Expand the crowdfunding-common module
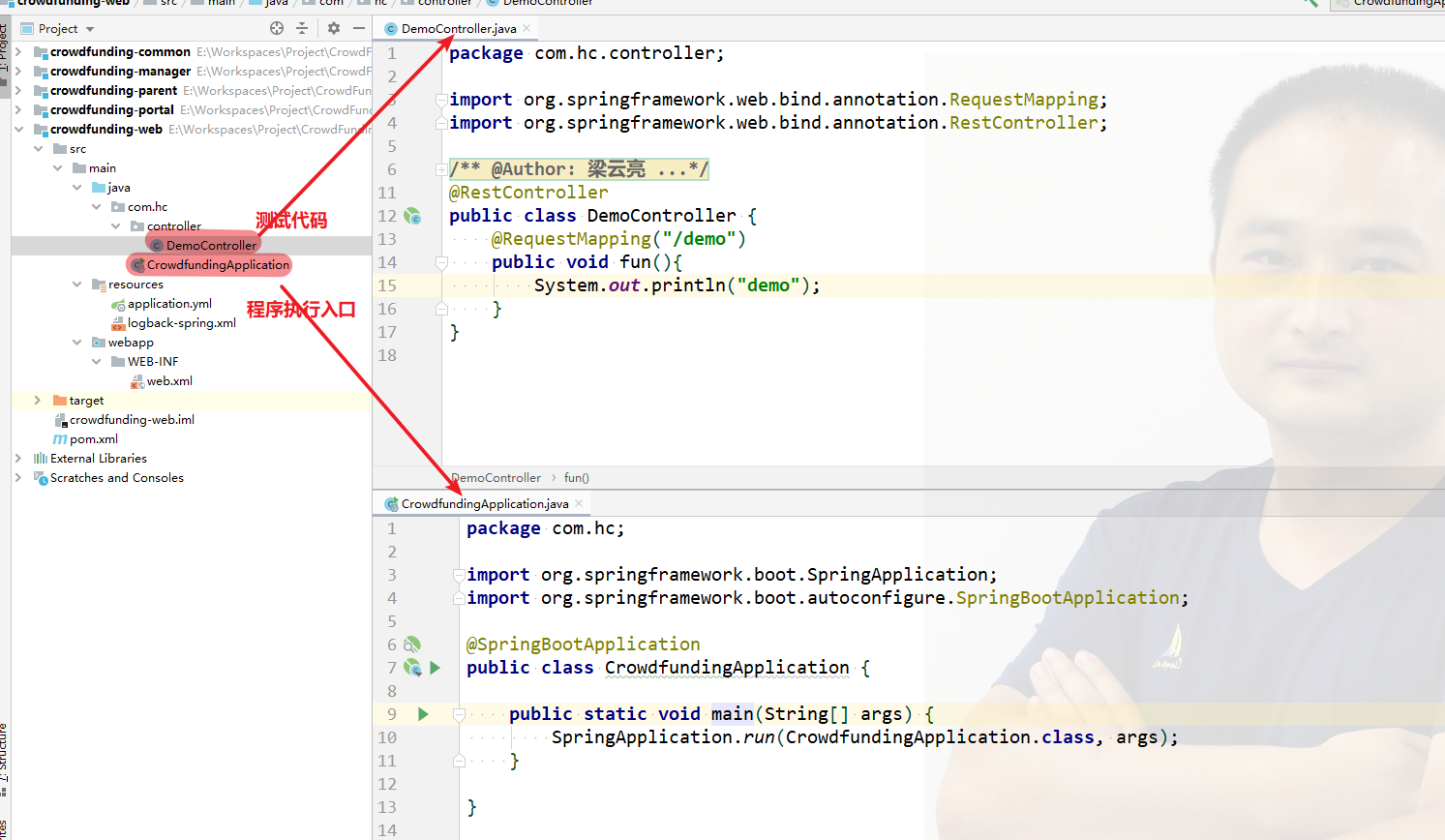This screenshot has width=1445, height=840. coord(18,51)
